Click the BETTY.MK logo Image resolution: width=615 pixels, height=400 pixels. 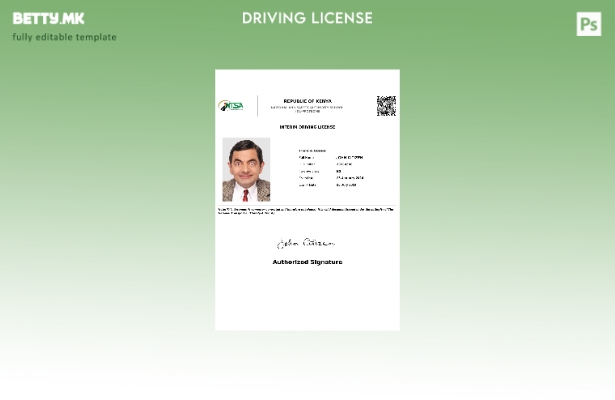48,19
